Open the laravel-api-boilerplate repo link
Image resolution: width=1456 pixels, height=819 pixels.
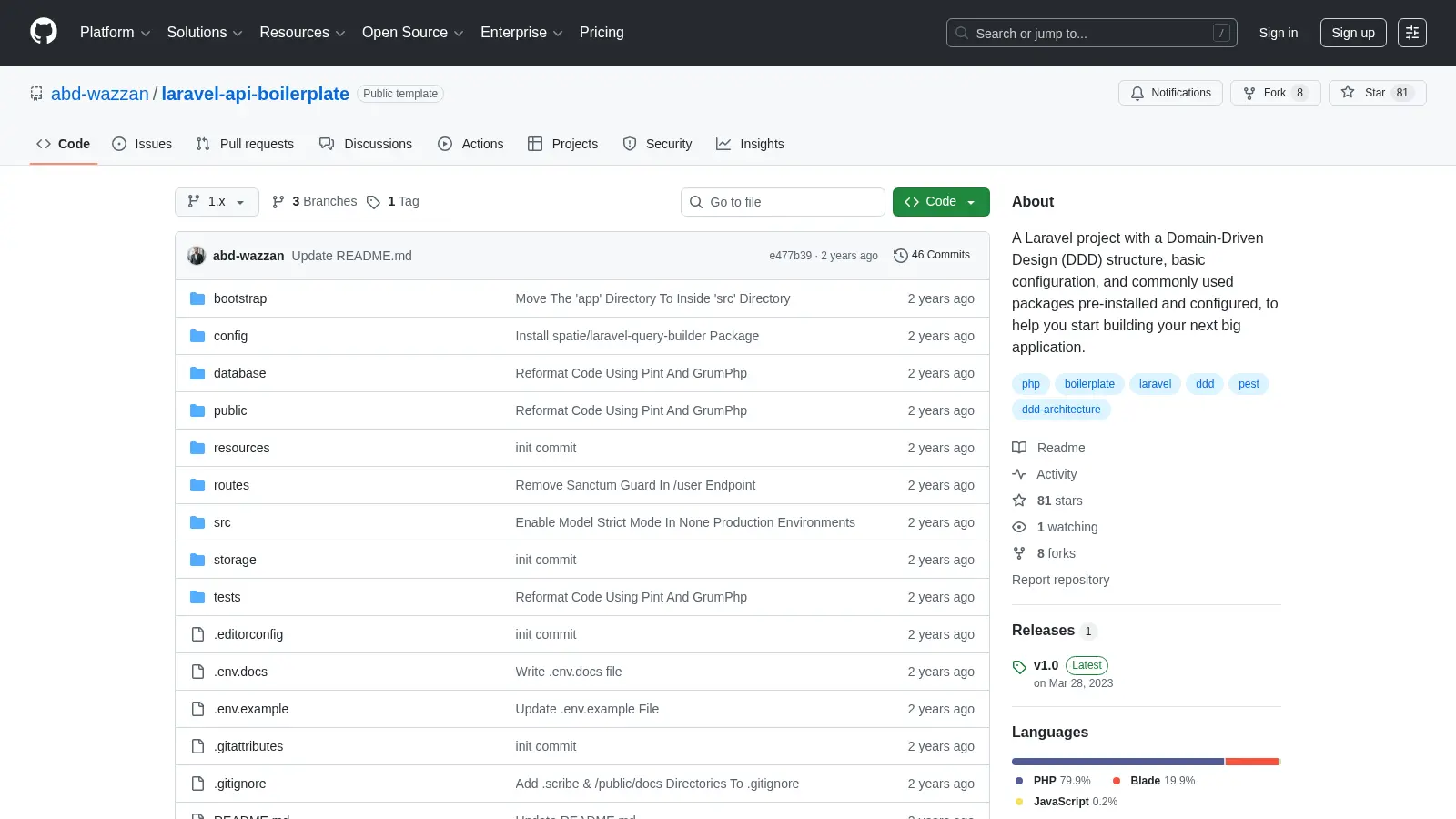tap(256, 94)
